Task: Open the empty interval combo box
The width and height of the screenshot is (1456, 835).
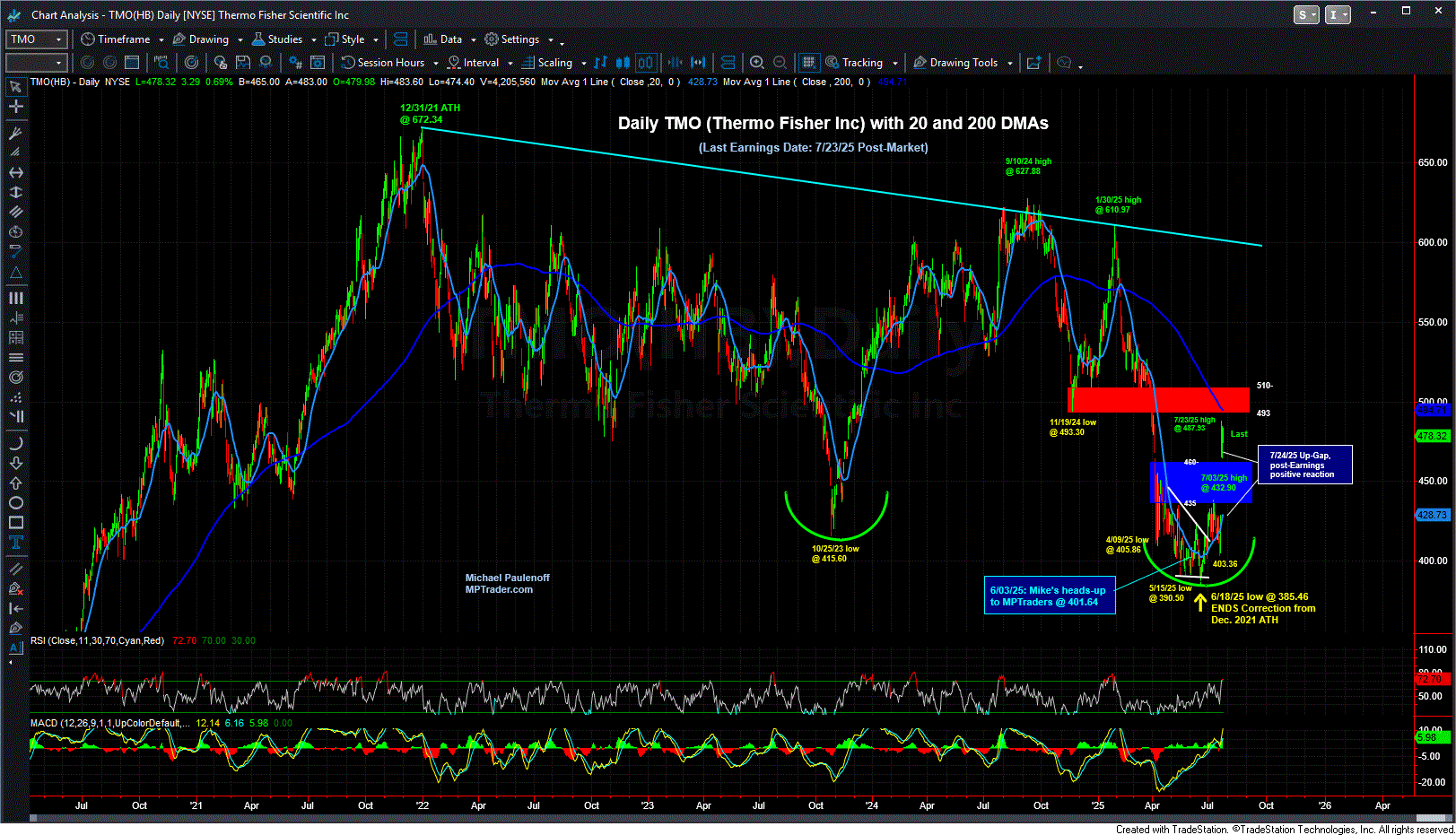Action: click(37, 63)
